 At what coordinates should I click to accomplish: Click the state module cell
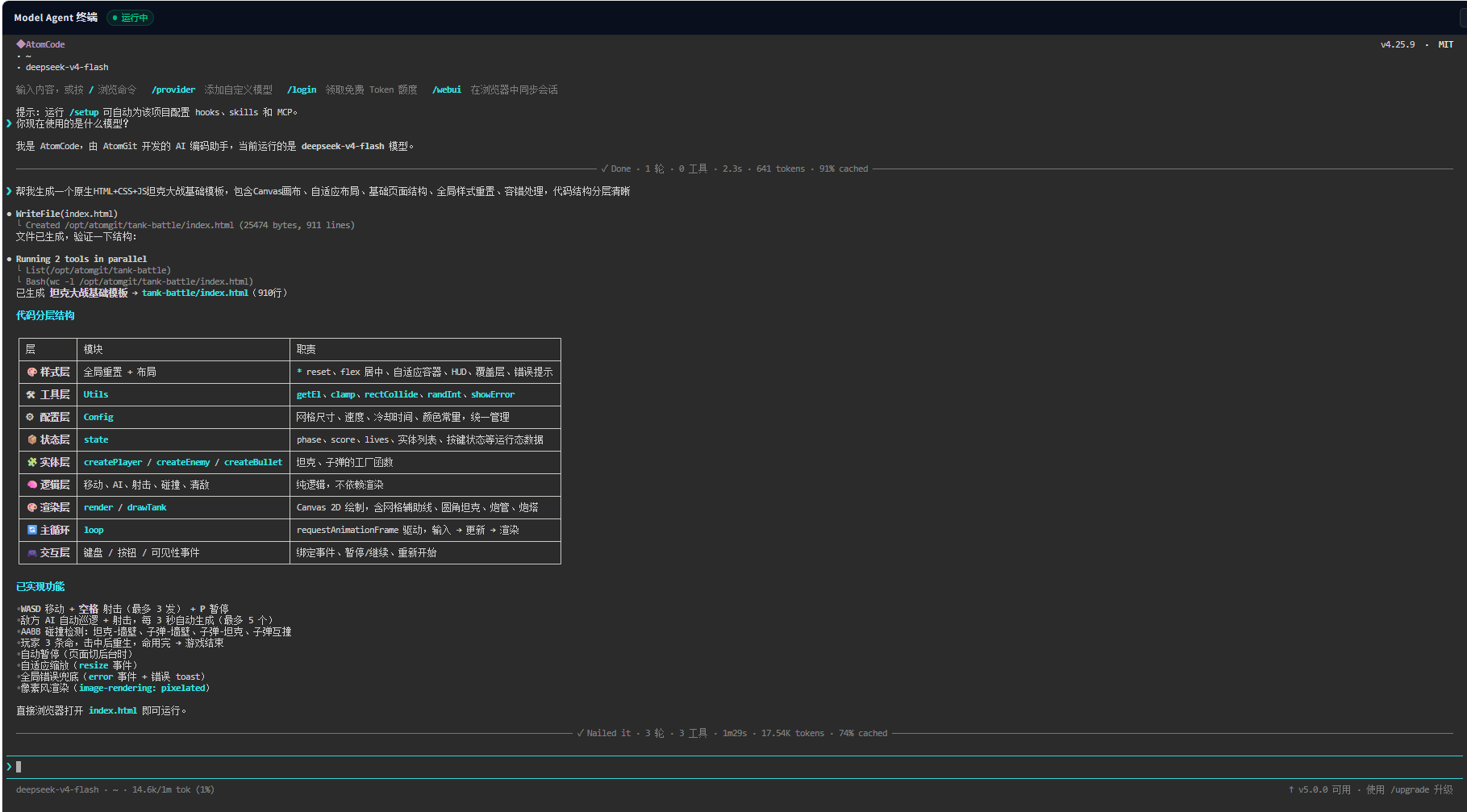pos(96,439)
